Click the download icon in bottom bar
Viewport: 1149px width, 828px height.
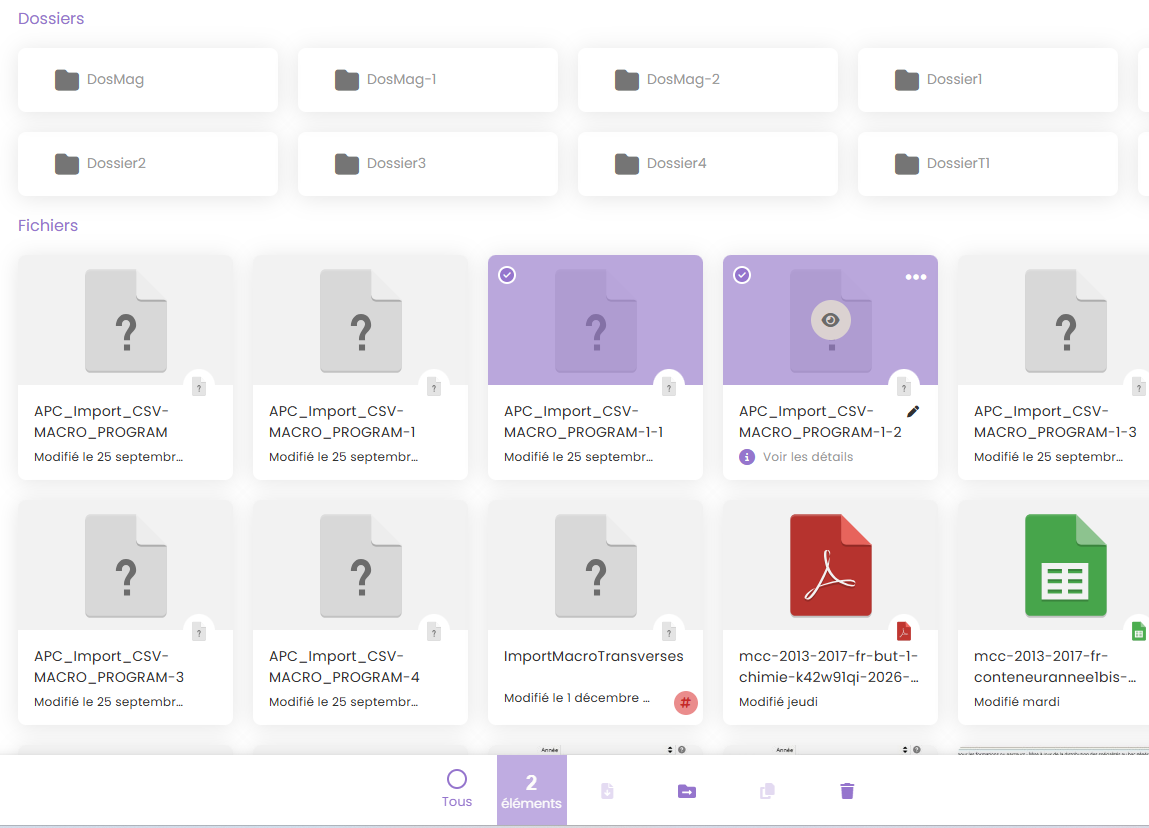(607, 791)
